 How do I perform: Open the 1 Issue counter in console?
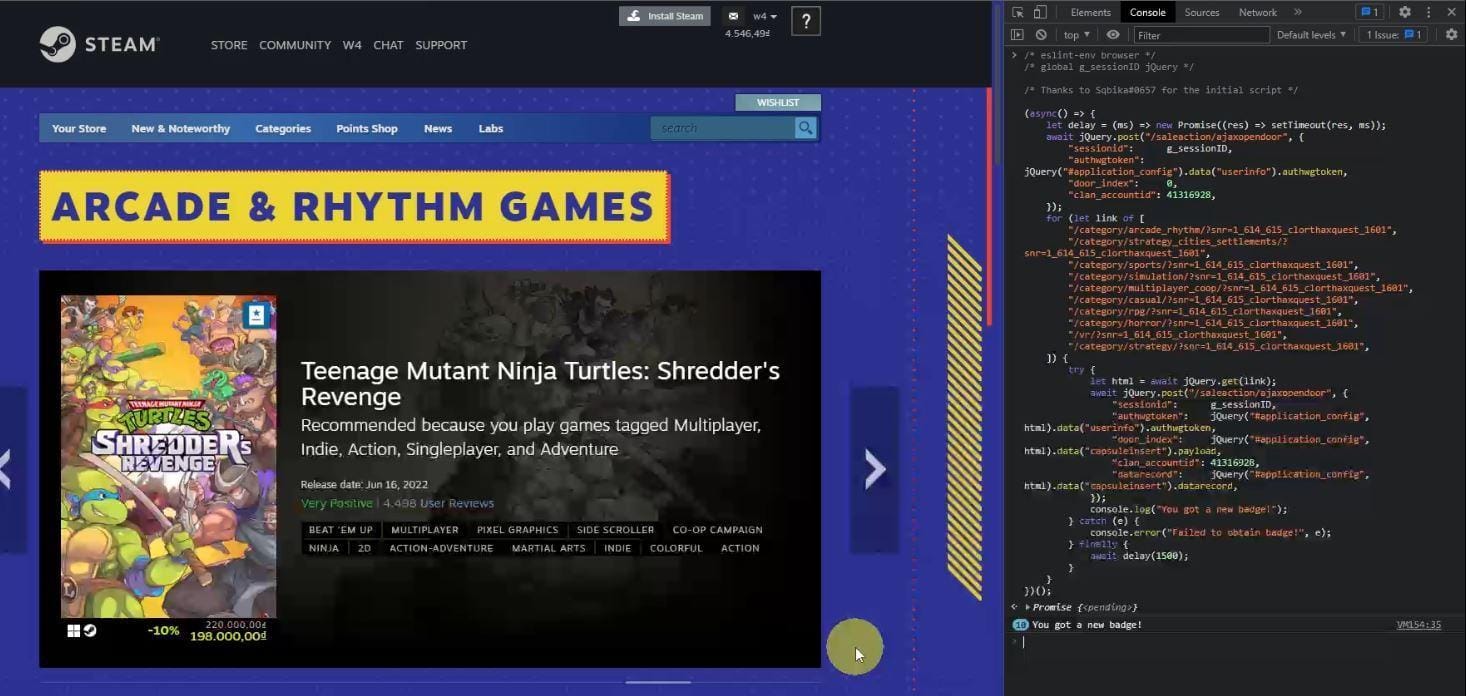1392,35
